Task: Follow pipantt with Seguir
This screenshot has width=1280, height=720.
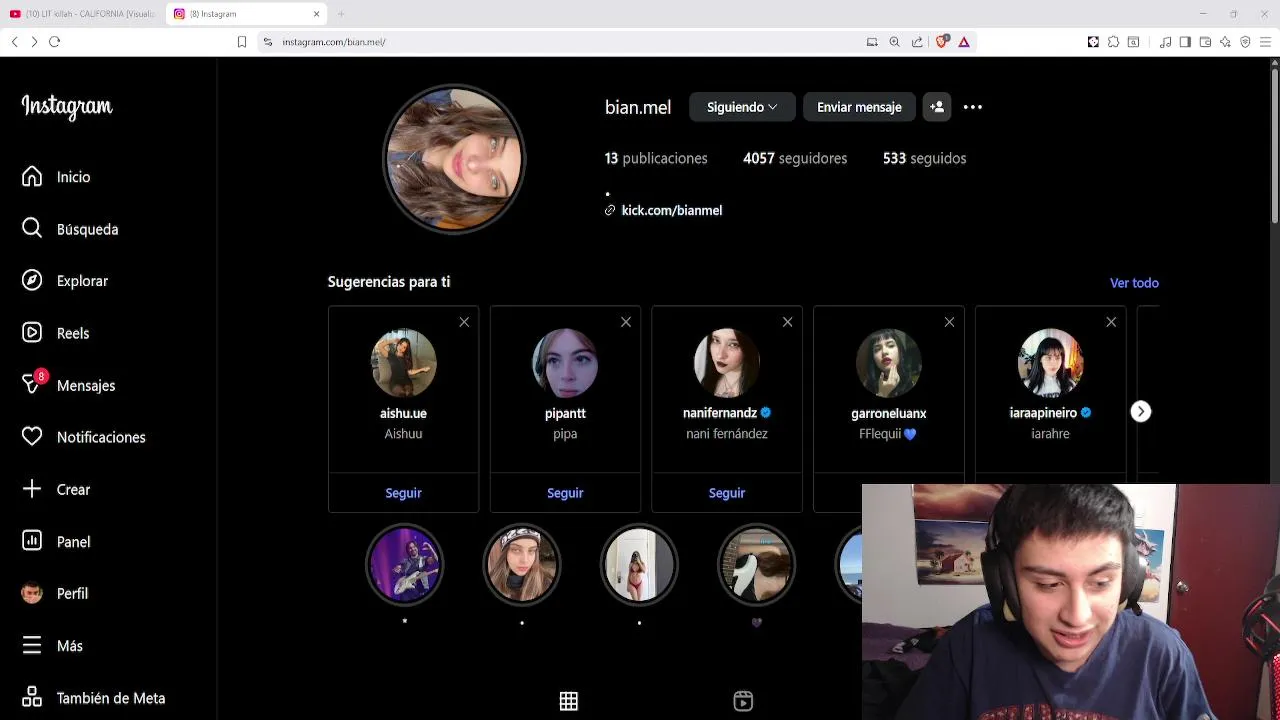Action: [x=565, y=493]
